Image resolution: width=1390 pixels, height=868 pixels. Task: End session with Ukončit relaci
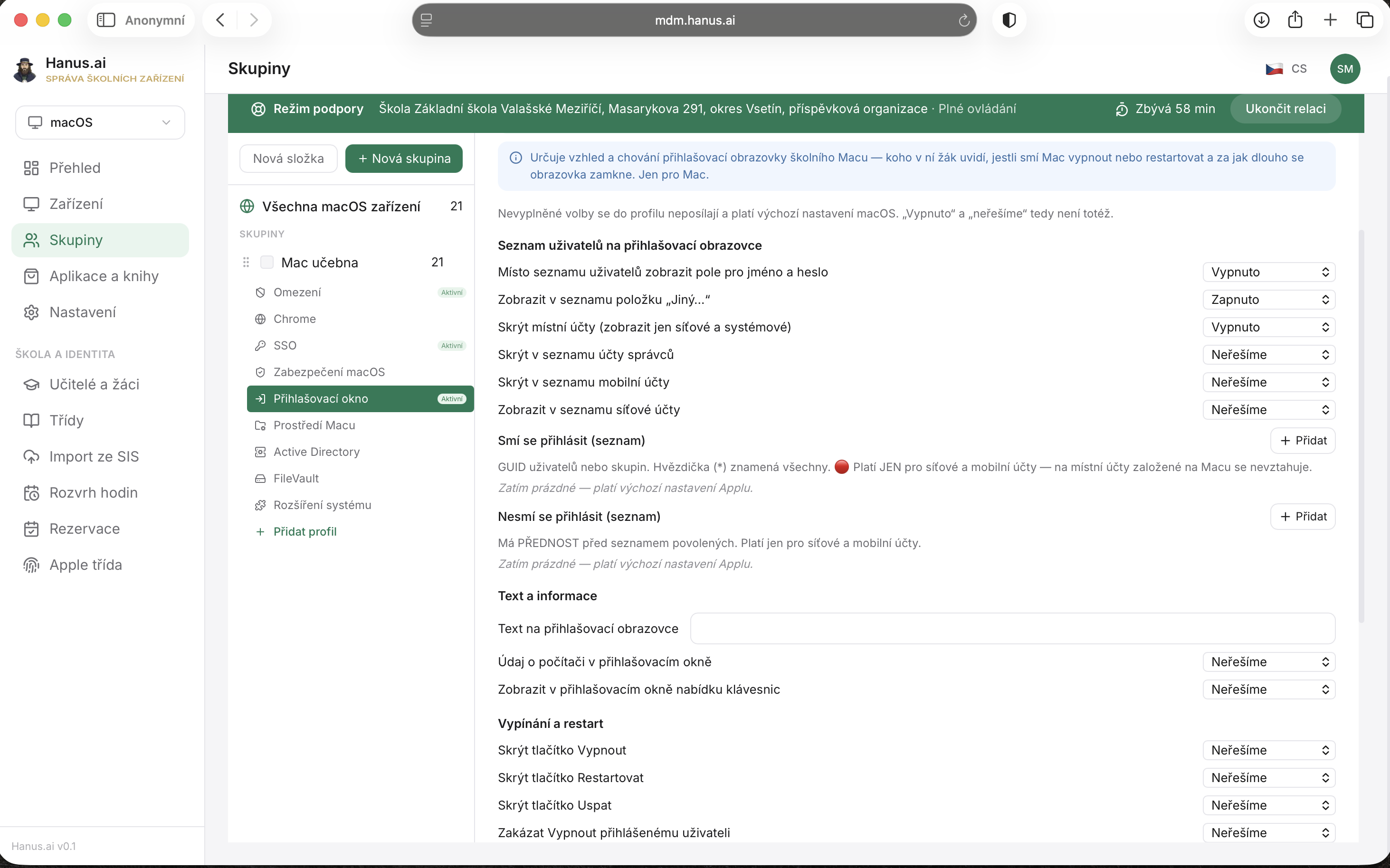(1285, 109)
